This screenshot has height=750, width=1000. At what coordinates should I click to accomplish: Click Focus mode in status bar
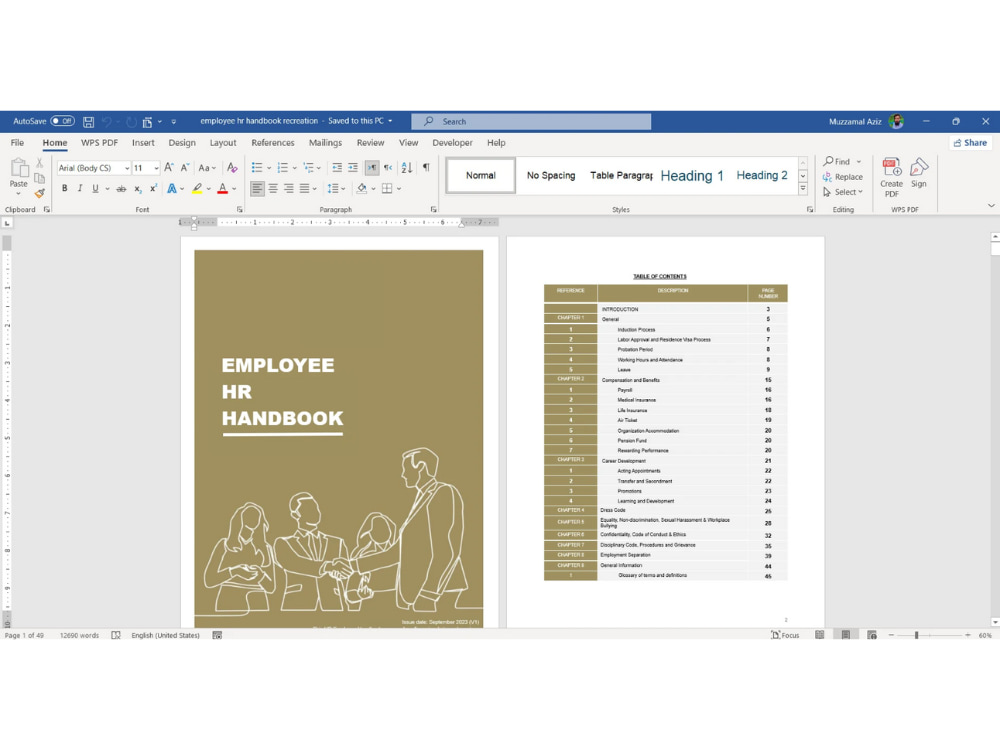coord(785,635)
